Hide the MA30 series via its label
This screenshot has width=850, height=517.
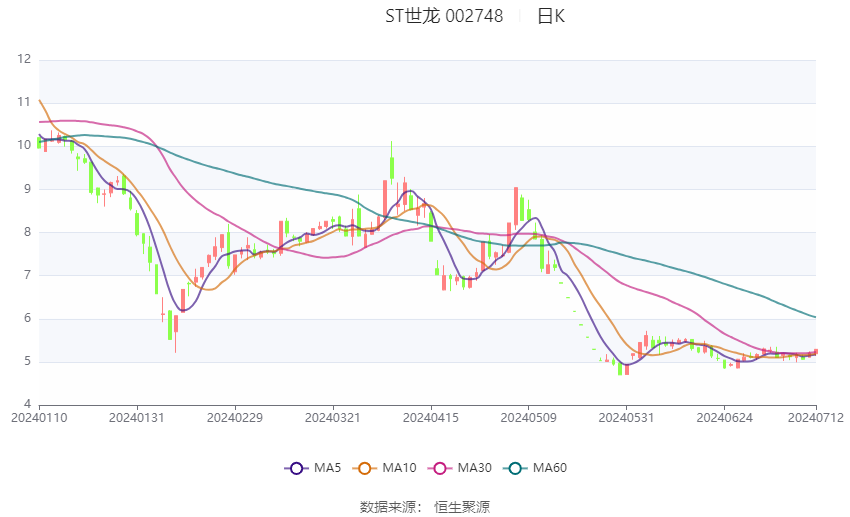pos(474,468)
